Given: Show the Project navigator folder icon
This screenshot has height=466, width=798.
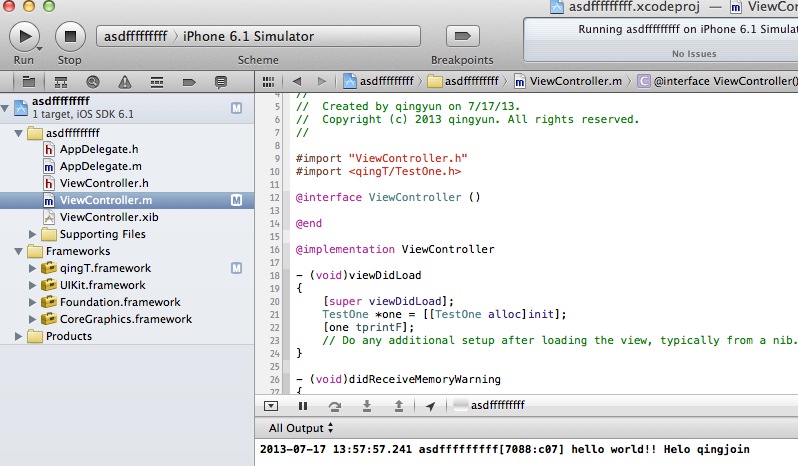Looking at the screenshot, I should pyautogui.click(x=29, y=82).
